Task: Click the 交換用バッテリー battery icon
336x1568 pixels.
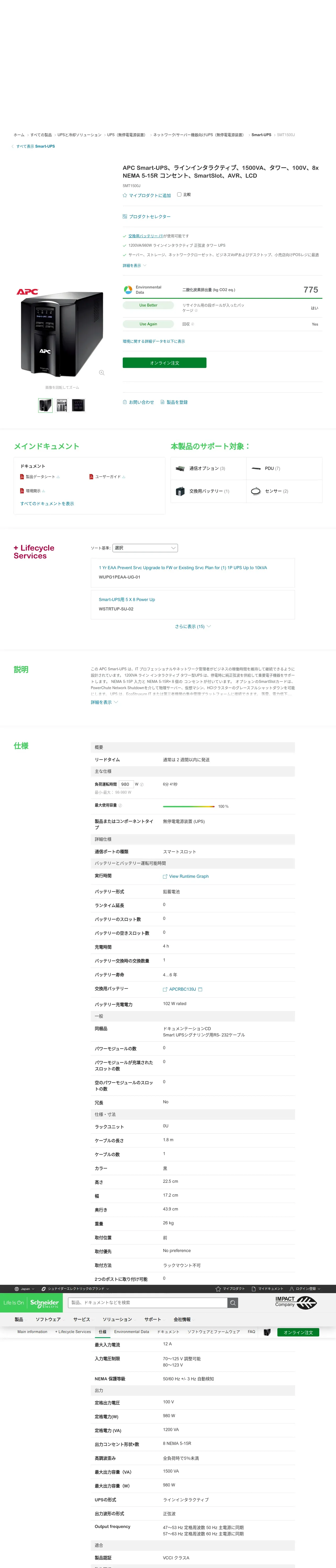Action: [180, 491]
